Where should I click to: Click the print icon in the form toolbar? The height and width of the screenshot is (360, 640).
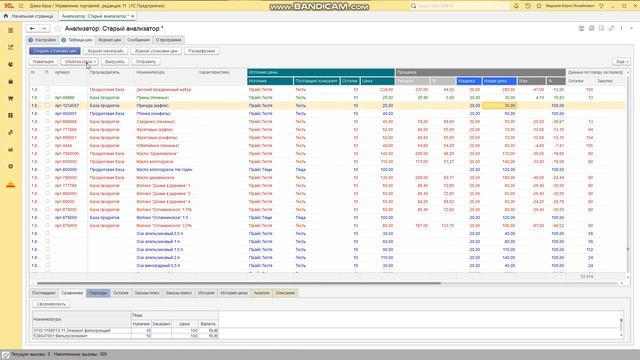pos(591,28)
